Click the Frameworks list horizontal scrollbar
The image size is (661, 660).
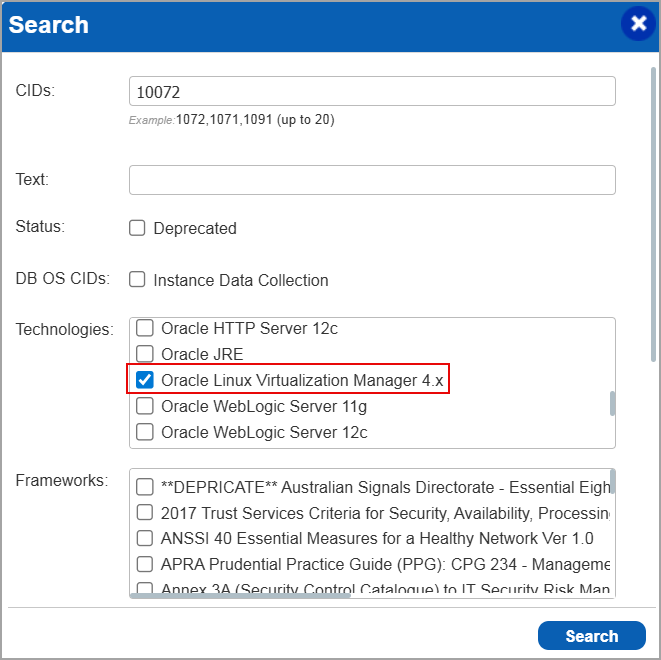coord(240,596)
